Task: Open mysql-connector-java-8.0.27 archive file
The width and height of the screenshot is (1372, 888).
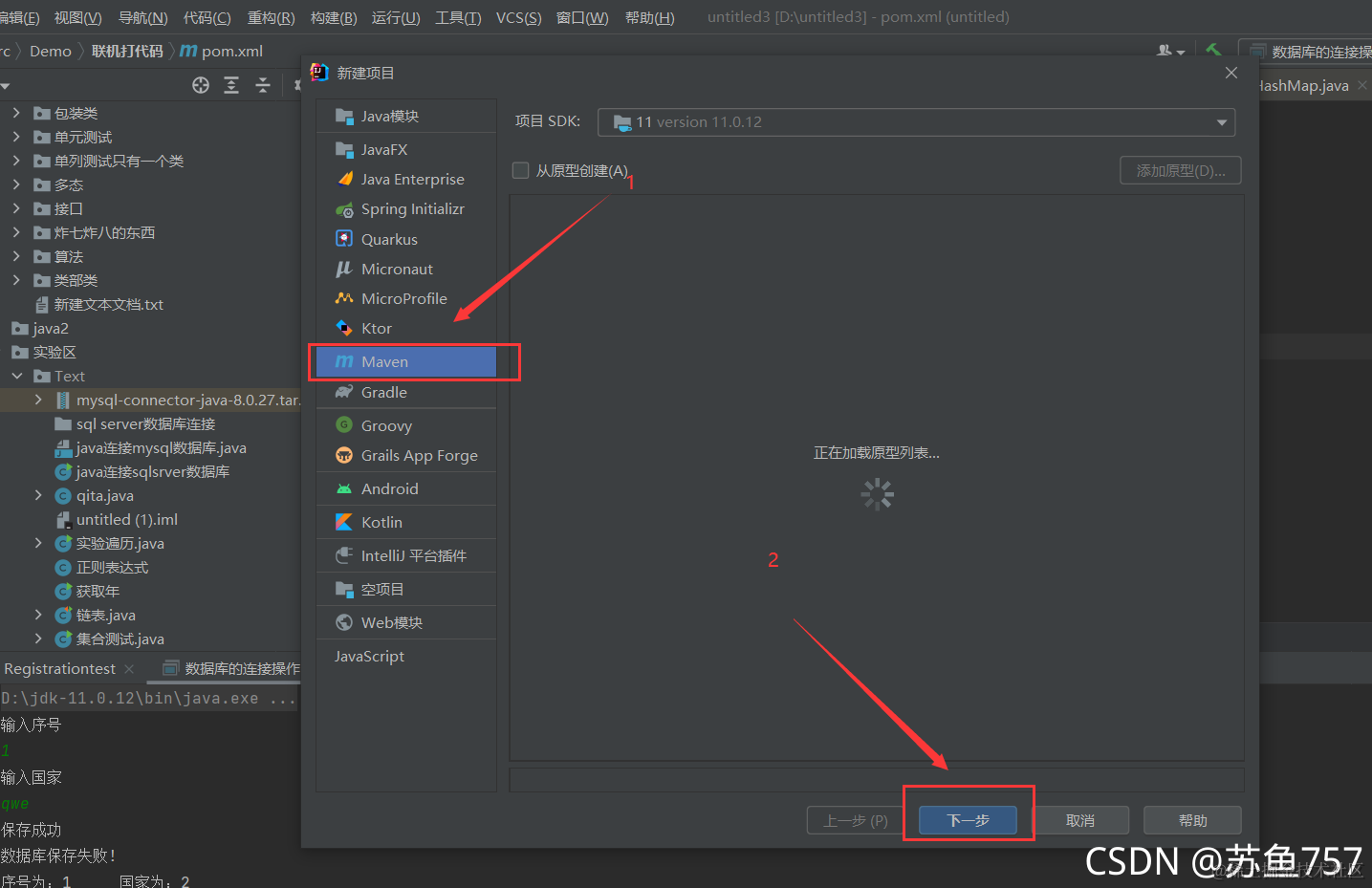Action: [x=187, y=400]
